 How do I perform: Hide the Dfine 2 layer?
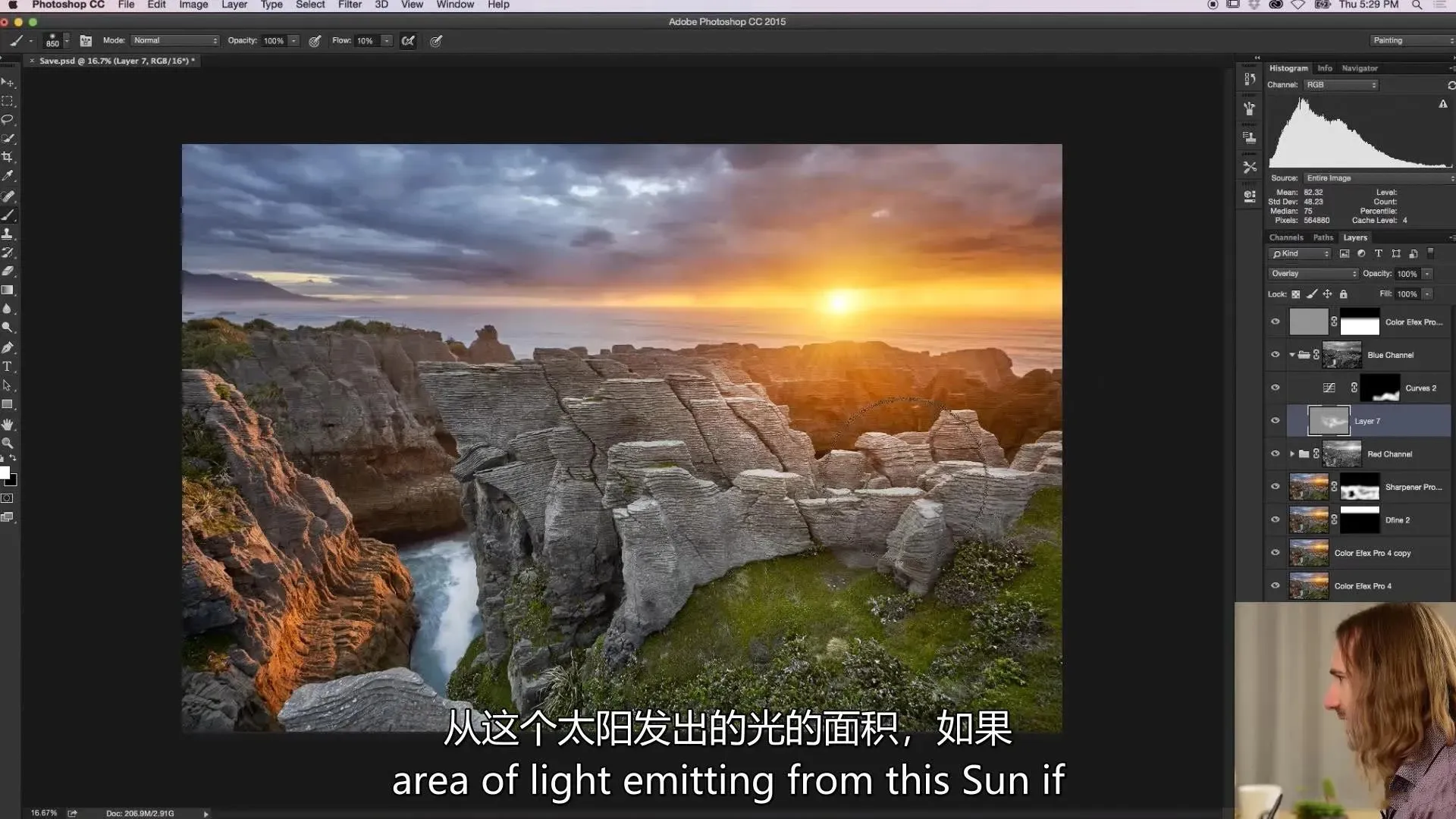(1275, 520)
